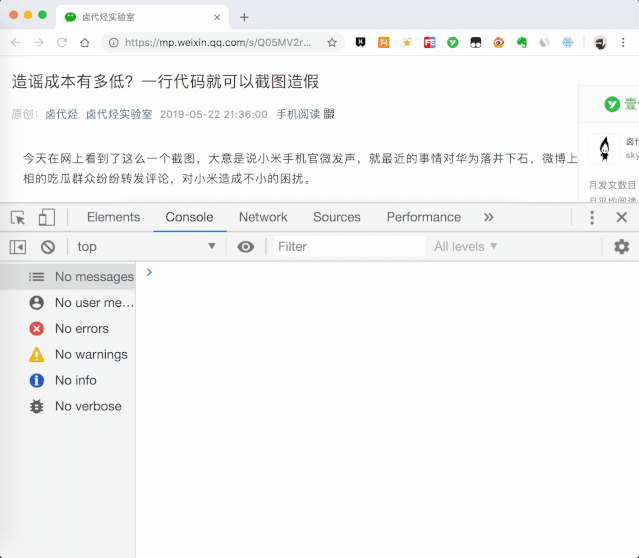Clear the console with the ban icon
639x558 pixels.
click(x=48, y=247)
